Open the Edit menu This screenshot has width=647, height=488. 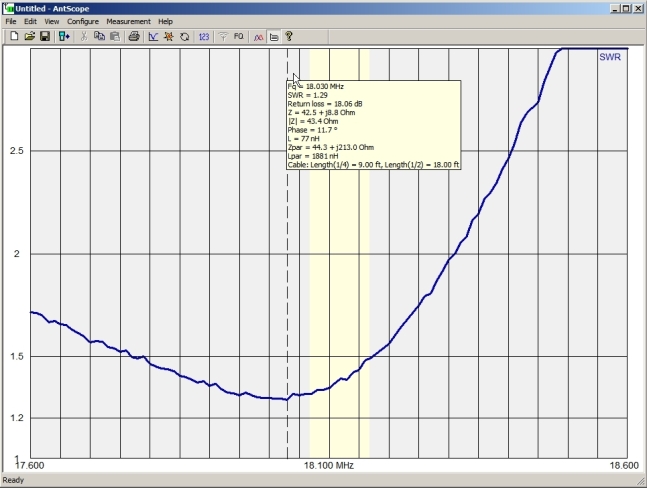coord(30,21)
